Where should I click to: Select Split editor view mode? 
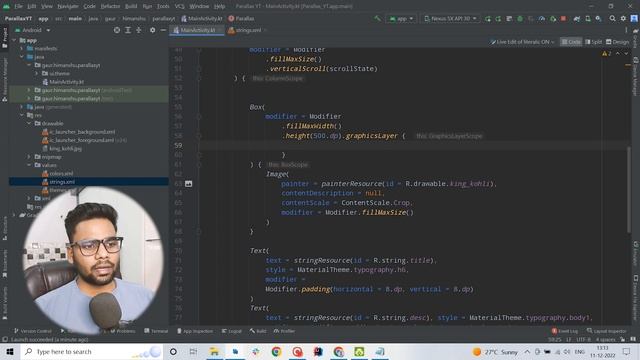(593, 42)
